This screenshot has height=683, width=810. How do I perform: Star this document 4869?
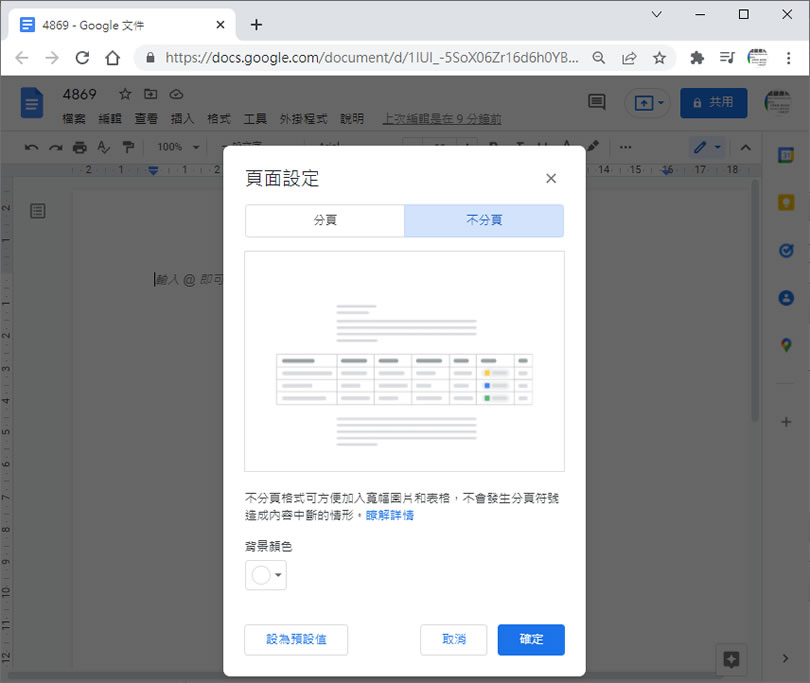pyautogui.click(x=125, y=94)
